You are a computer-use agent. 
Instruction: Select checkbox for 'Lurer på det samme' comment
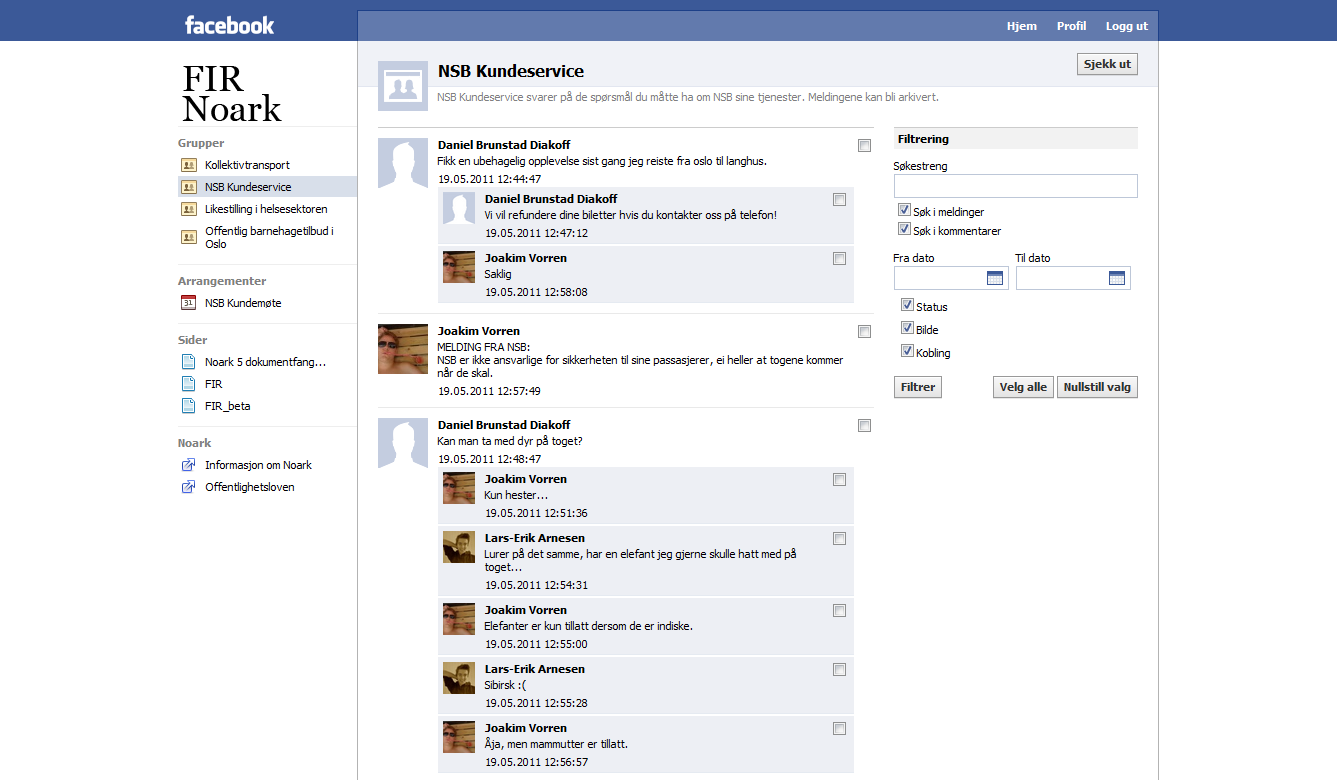click(839, 539)
